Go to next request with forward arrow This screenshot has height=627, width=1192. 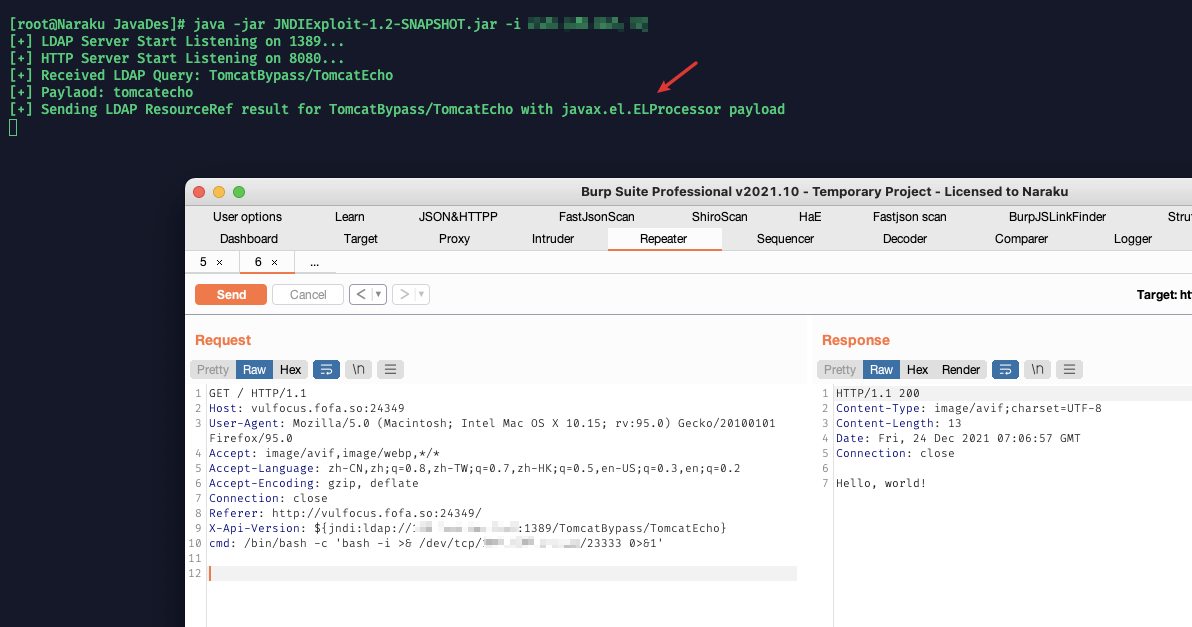[404, 294]
